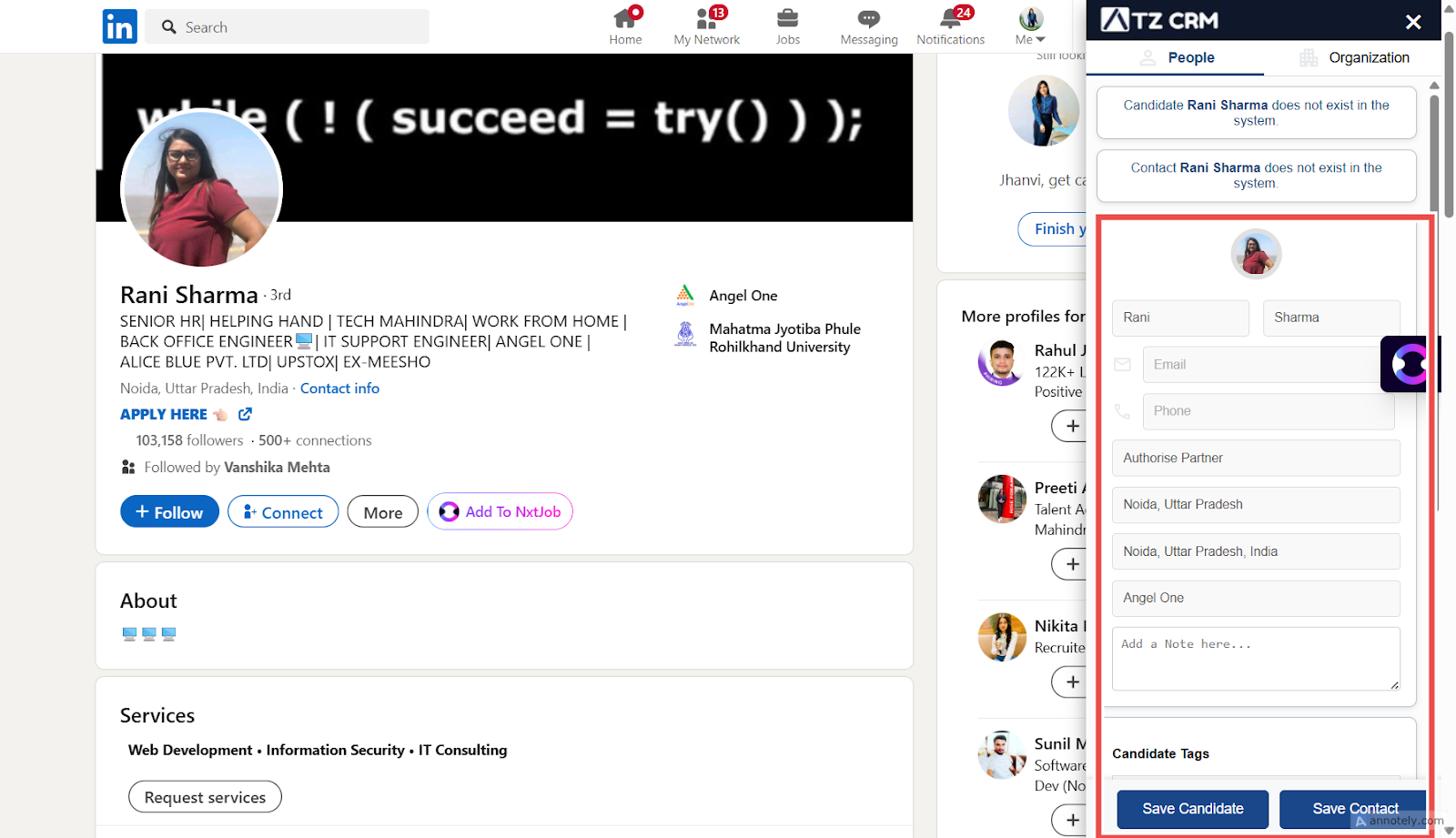The width and height of the screenshot is (1456, 838).
Task: Close the TZ CRM panel
Action: pos(1413,22)
